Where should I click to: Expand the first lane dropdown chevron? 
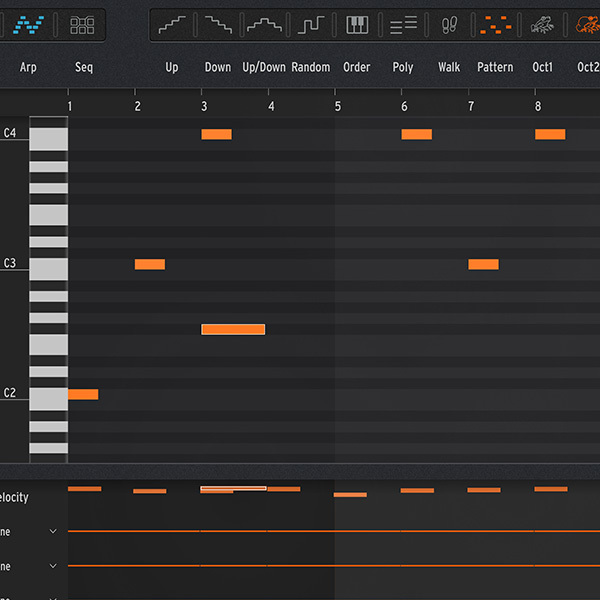53,532
